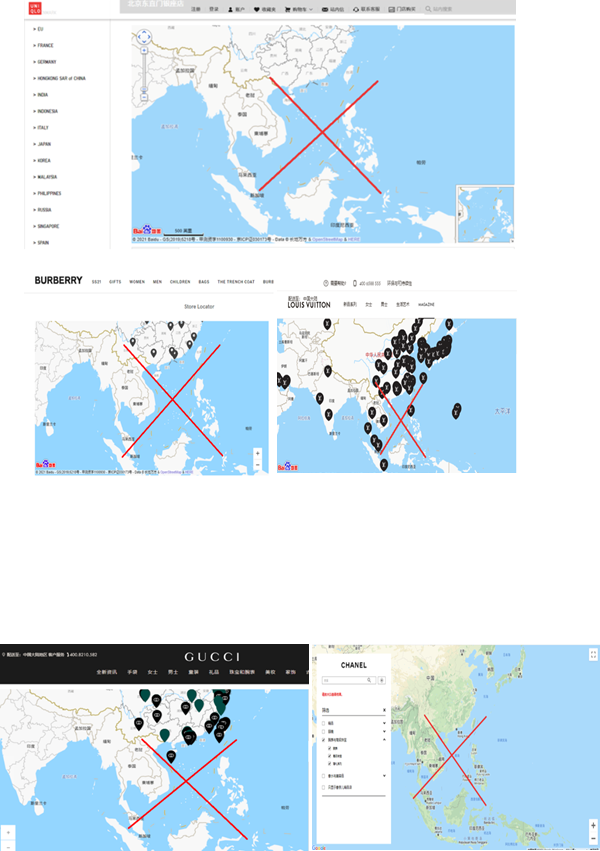Screen dimensions: 600x851
Task: Zoom in with plus on Burberry map
Action: coord(258,453)
